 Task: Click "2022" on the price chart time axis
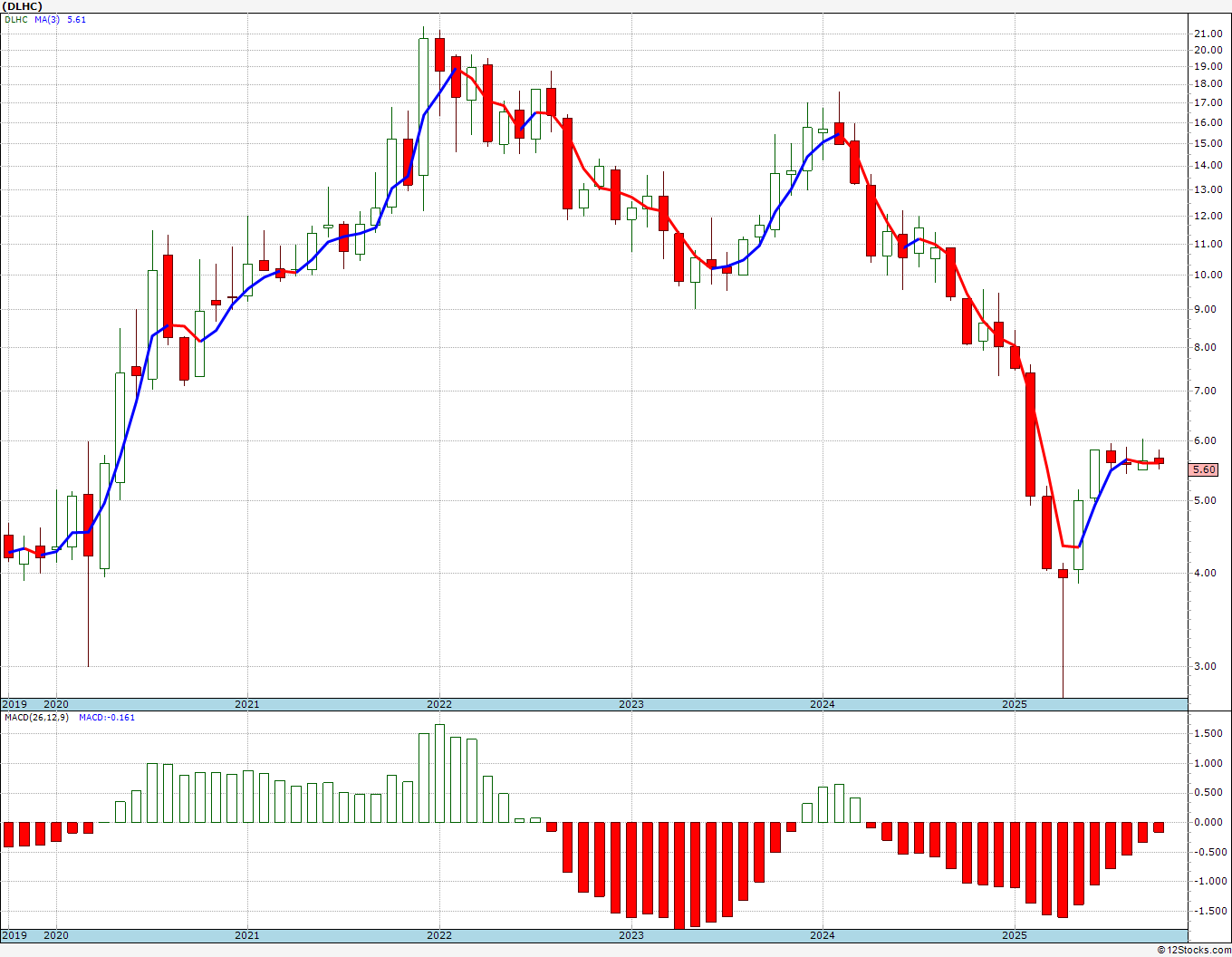point(439,704)
